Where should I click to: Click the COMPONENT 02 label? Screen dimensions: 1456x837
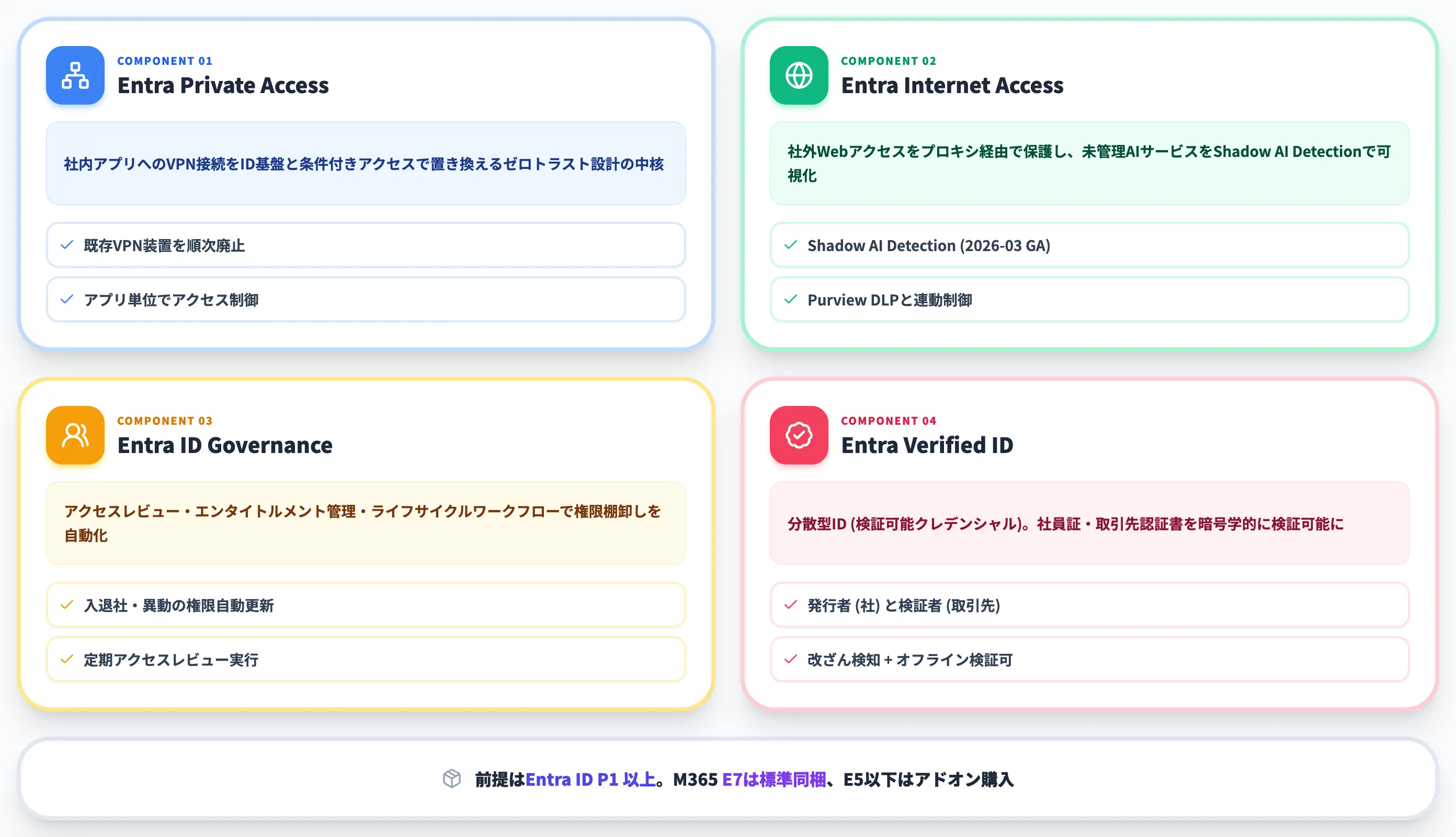point(889,61)
